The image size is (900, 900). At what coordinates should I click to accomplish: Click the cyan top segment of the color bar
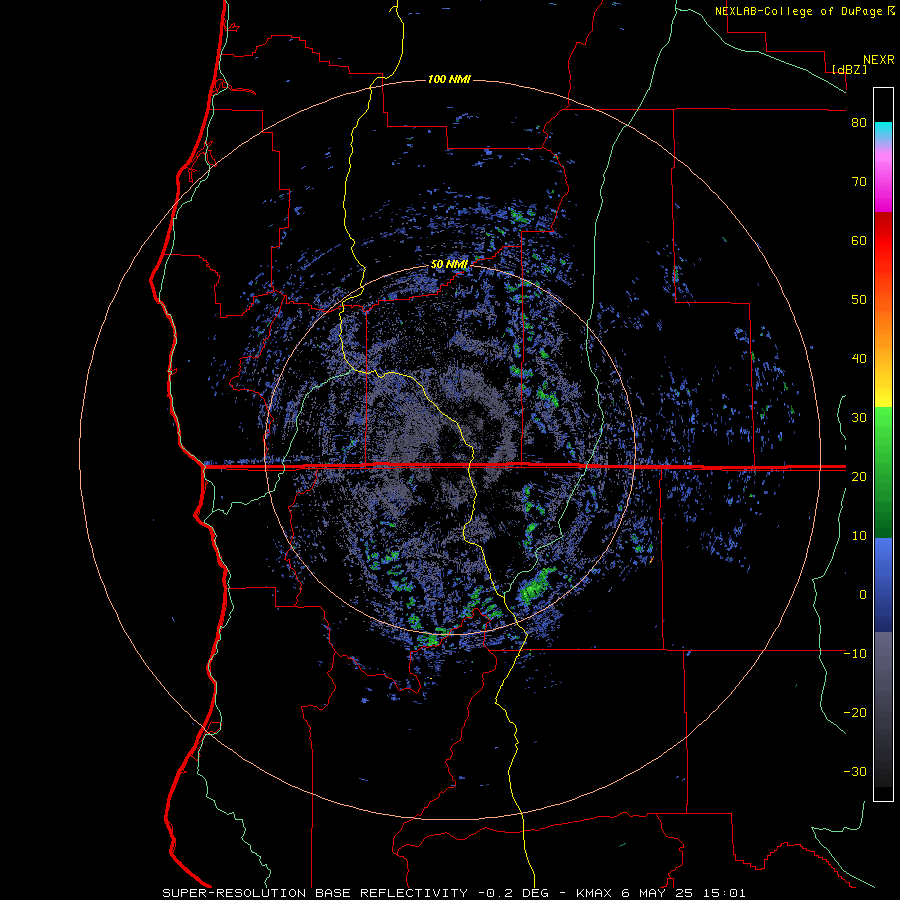tap(883, 132)
